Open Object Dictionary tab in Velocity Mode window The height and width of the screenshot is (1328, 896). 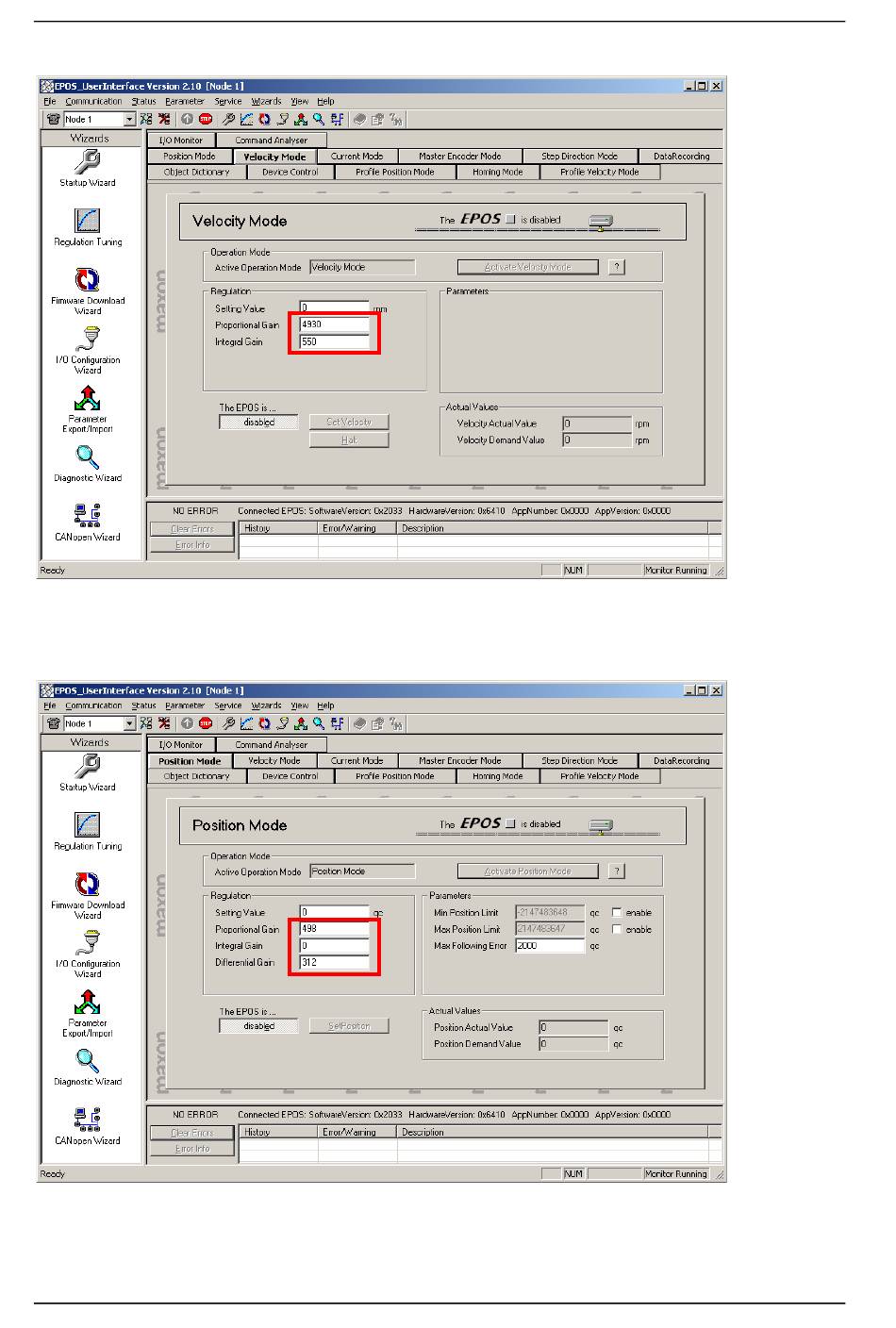coord(196,172)
